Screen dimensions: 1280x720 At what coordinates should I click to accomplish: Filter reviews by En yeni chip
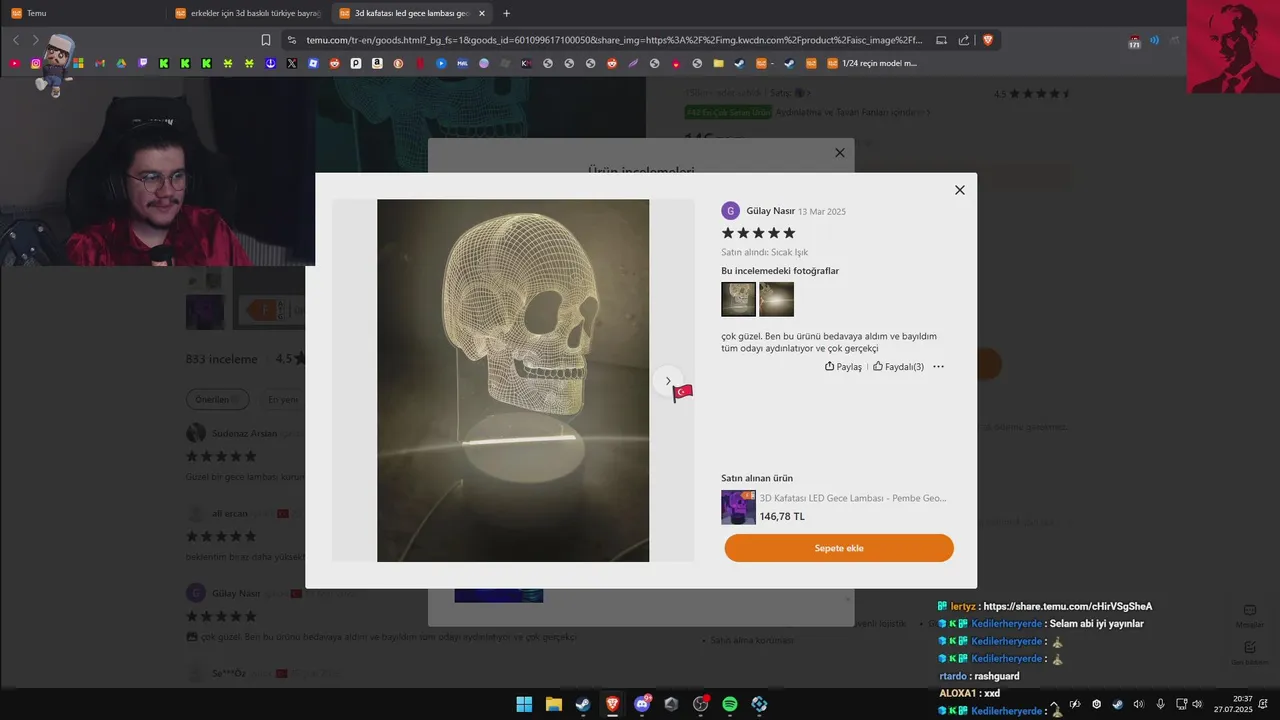click(x=283, y=399)
